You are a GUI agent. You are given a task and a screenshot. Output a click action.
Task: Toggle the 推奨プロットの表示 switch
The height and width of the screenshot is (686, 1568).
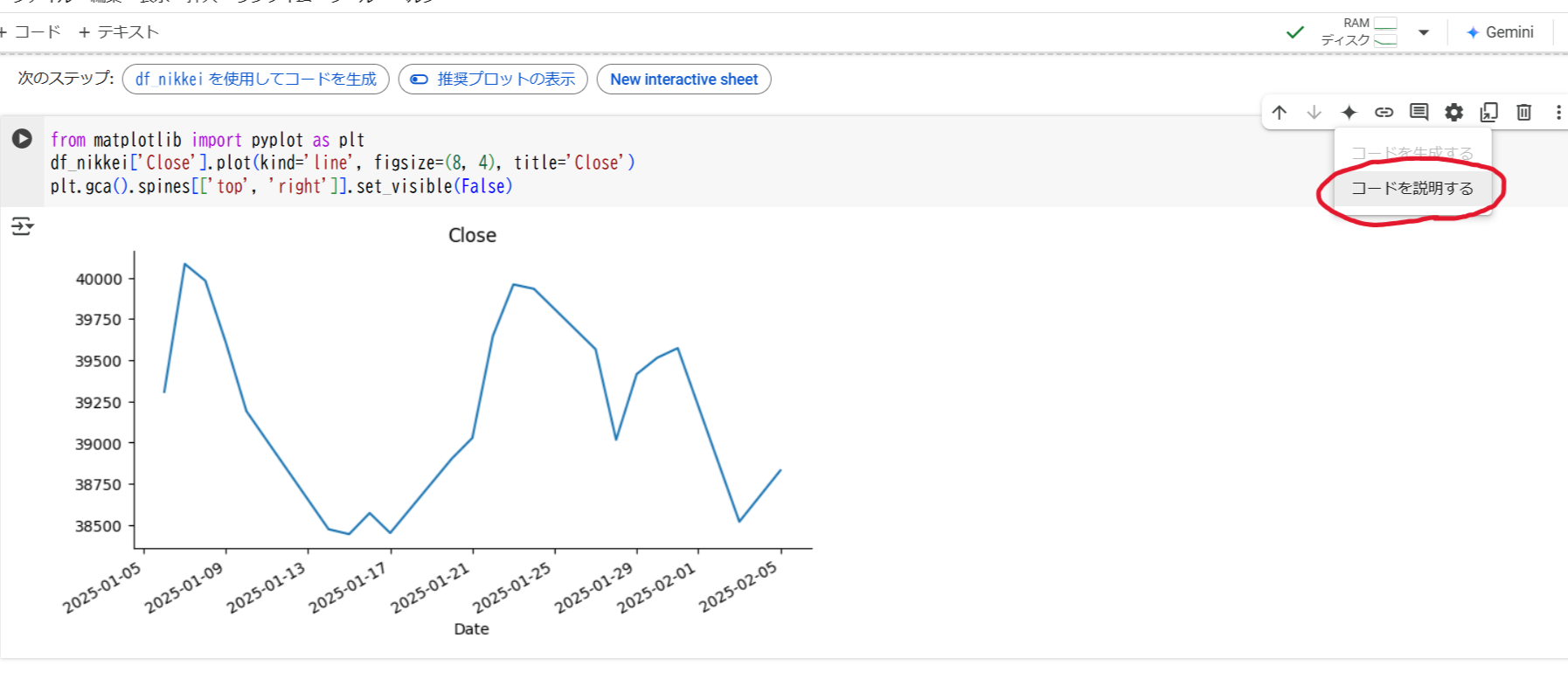(x=417, y=80)
